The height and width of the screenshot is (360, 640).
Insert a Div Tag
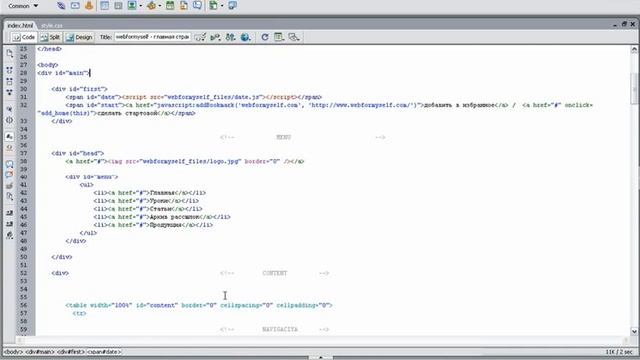click(x=118, y=6)
